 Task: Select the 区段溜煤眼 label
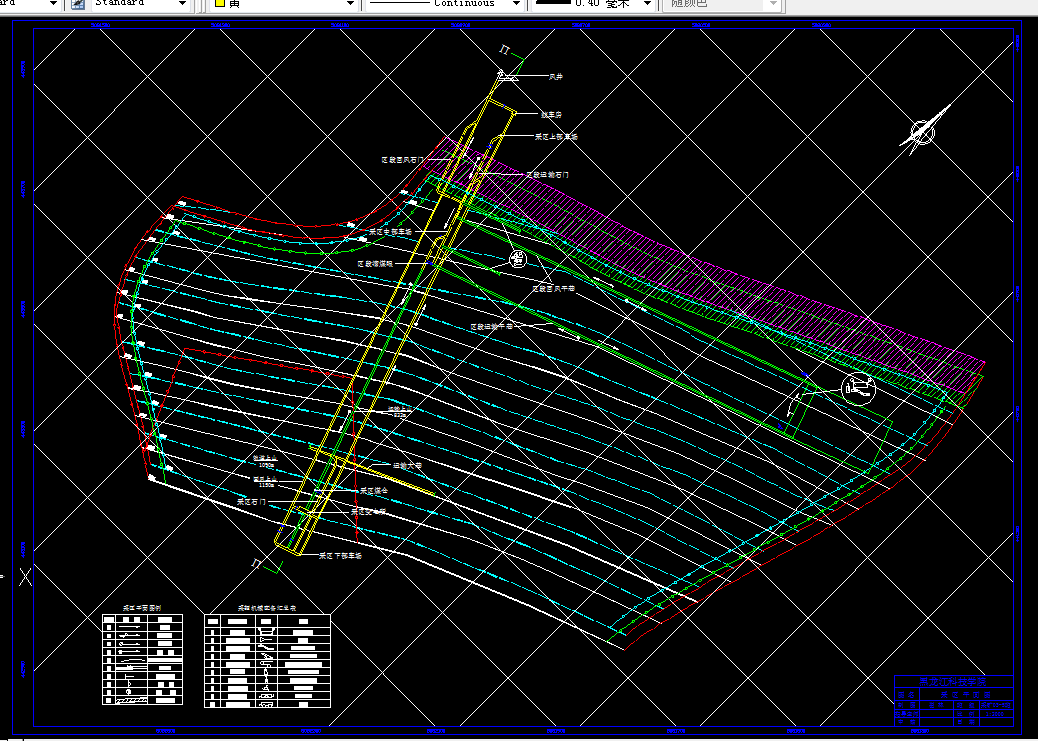coord(375,263)
